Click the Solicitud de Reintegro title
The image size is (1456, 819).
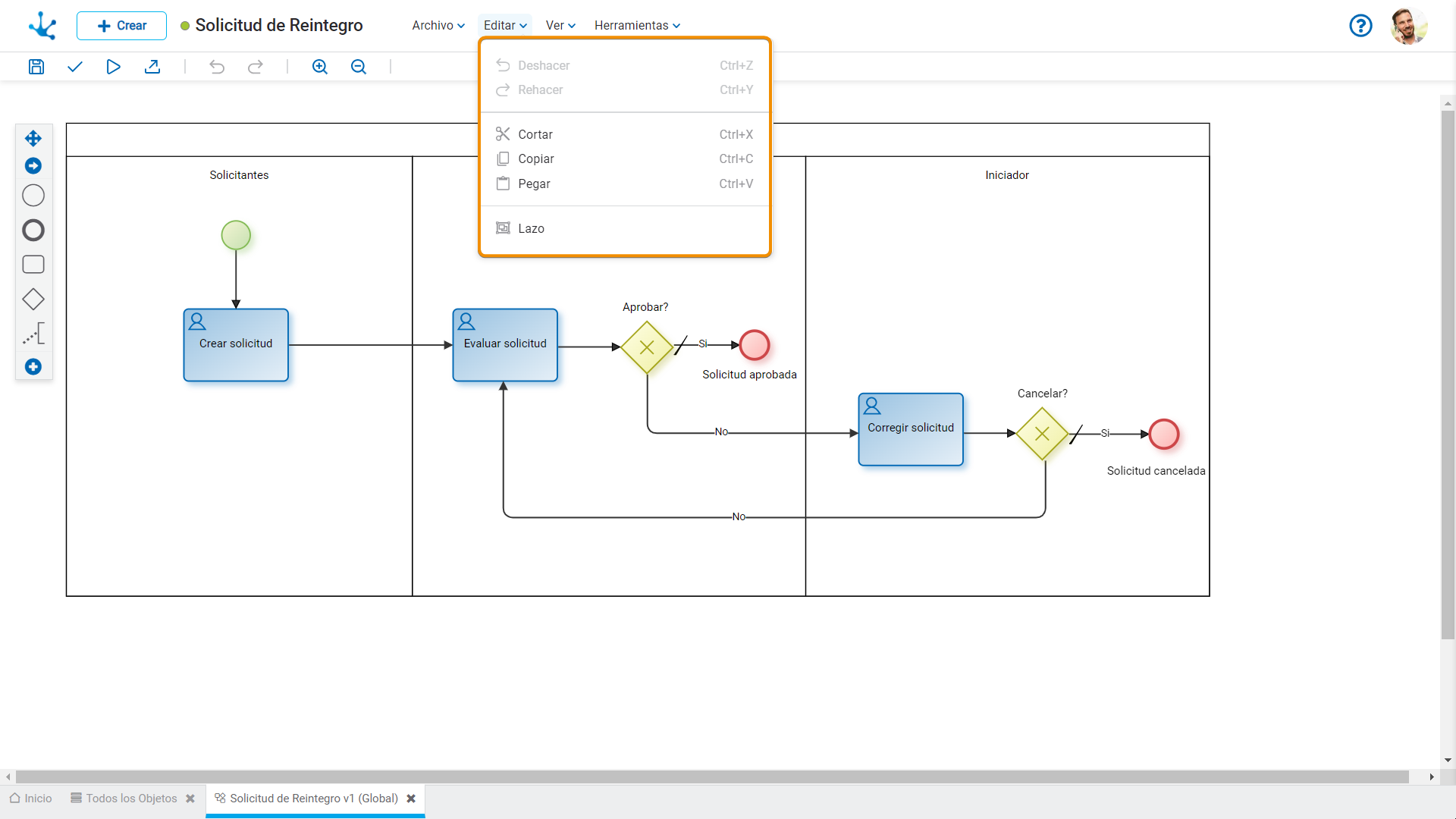pos(279,25)
